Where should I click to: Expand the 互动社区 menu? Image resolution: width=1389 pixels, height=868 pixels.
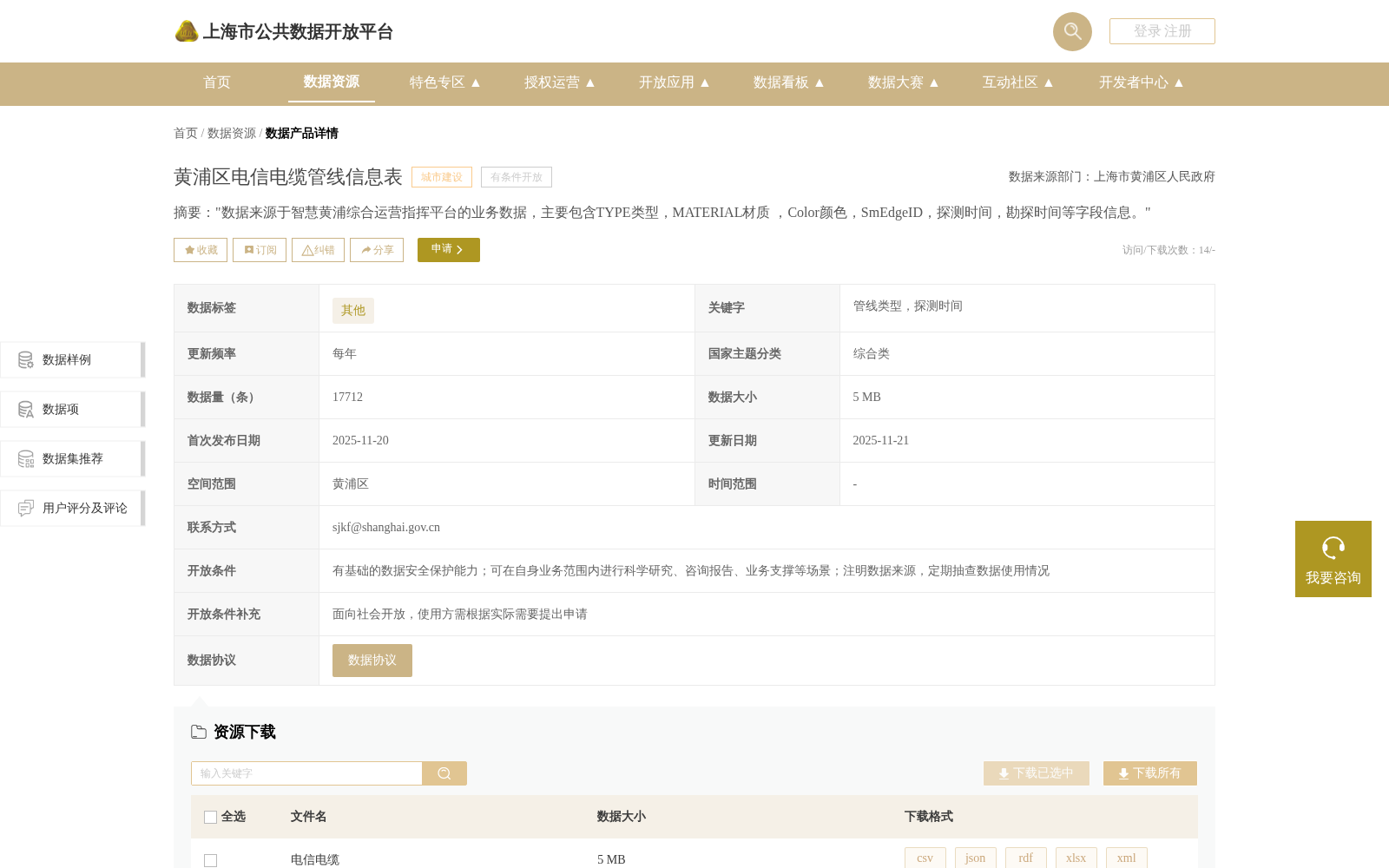pos(1018,82)
